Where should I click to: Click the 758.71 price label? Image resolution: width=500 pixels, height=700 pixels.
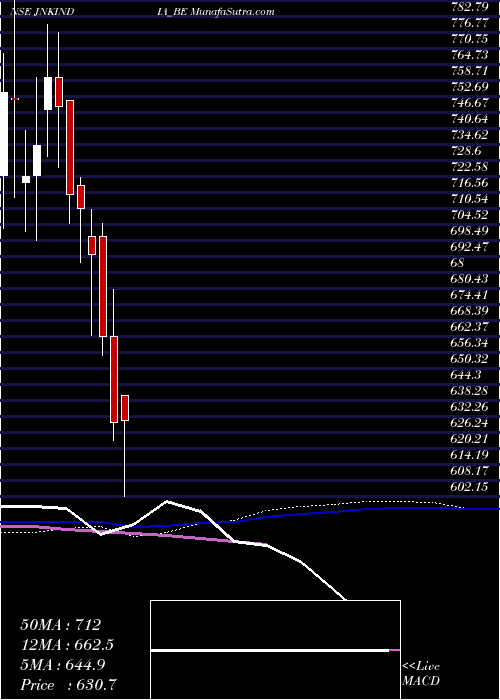pos(470,71)
